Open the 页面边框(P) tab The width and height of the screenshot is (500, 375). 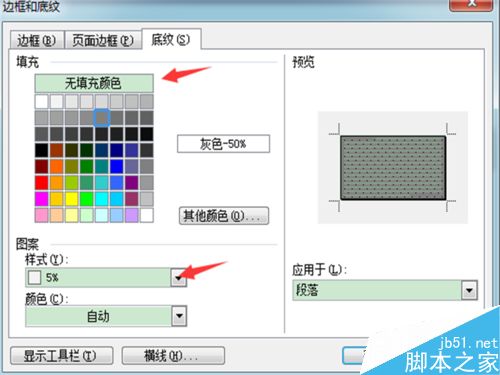tap(103, 40)
